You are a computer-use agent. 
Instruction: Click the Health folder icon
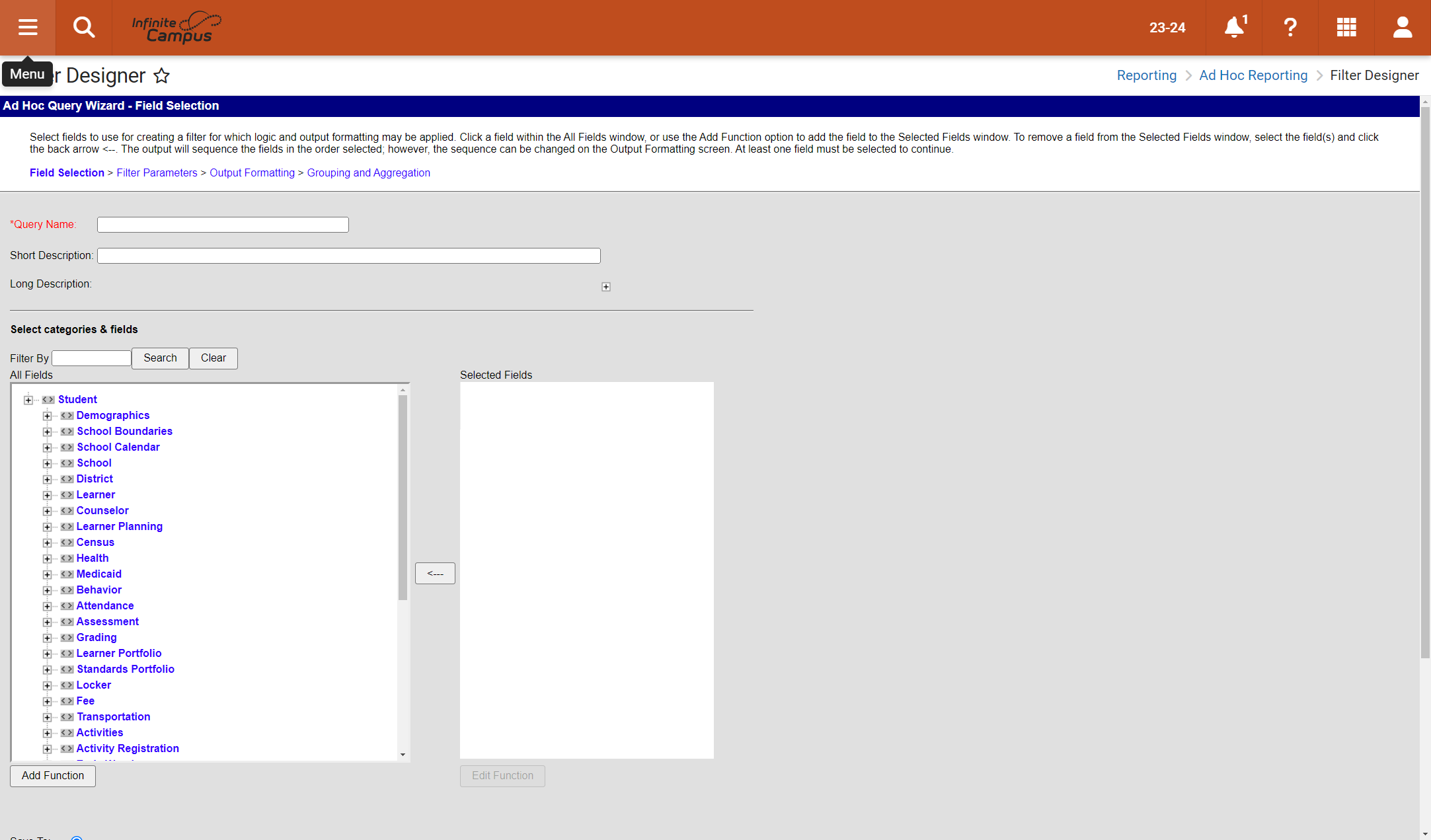67,558
